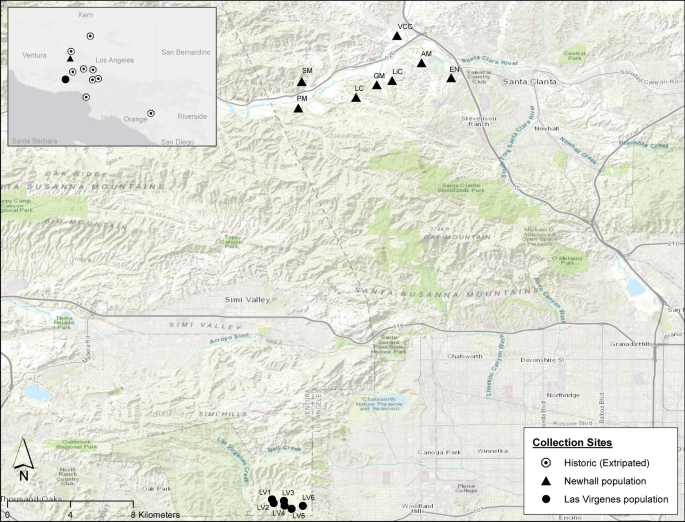Click the SM triangle site marker
The height and width of the screenshot is (522, 685).
[301, 82]
